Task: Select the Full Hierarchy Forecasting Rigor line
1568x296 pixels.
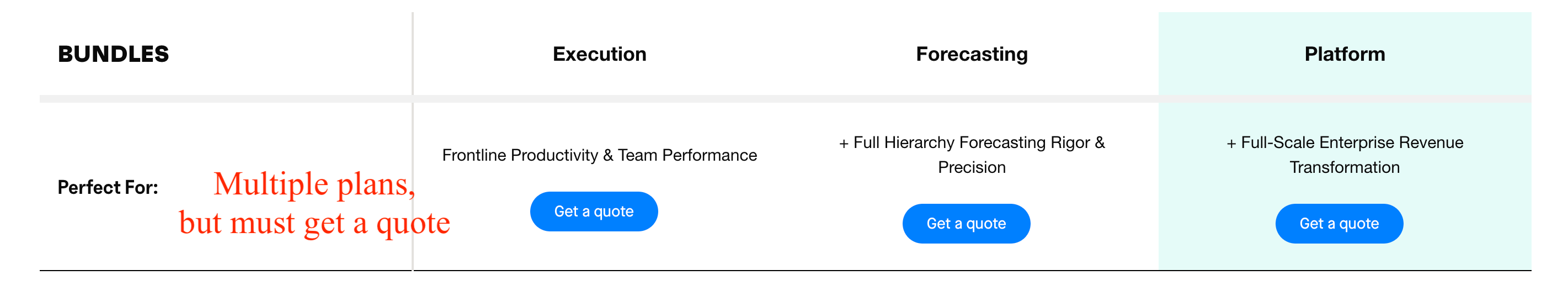Action: [x=972, y=142]
